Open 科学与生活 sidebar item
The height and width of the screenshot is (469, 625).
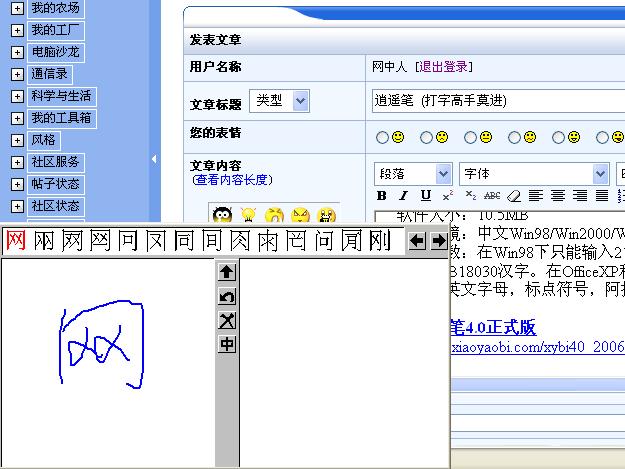click(61, 96)
